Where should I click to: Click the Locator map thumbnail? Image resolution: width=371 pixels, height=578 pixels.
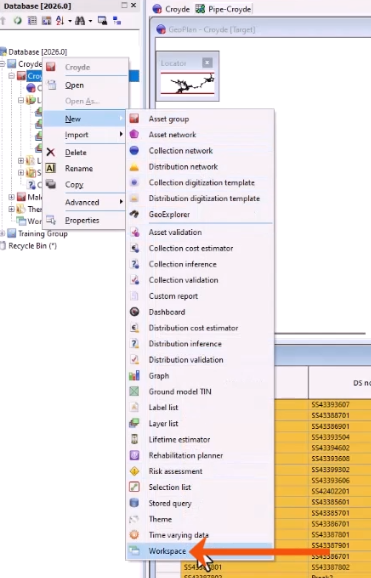[x=187, y=83]
